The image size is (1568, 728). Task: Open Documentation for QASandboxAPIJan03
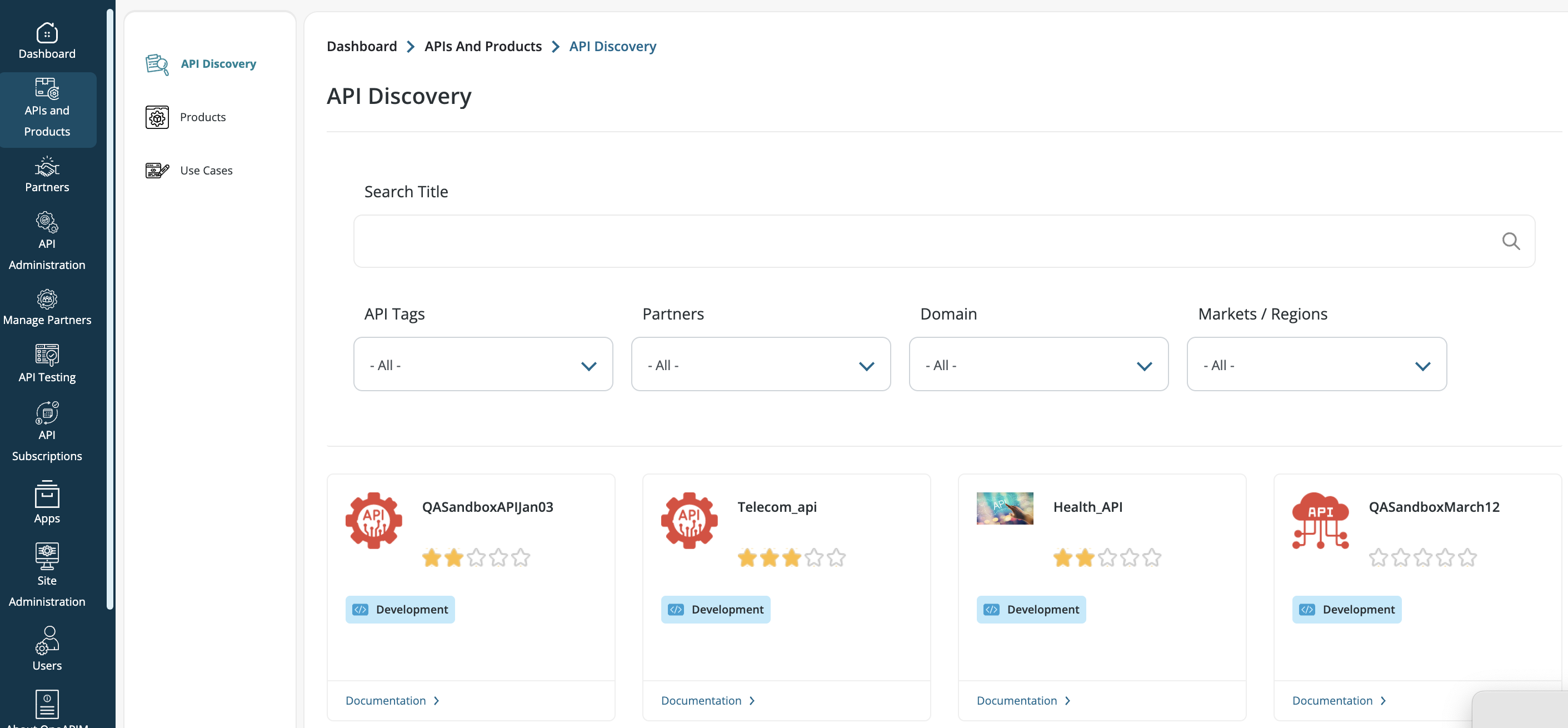392,701
